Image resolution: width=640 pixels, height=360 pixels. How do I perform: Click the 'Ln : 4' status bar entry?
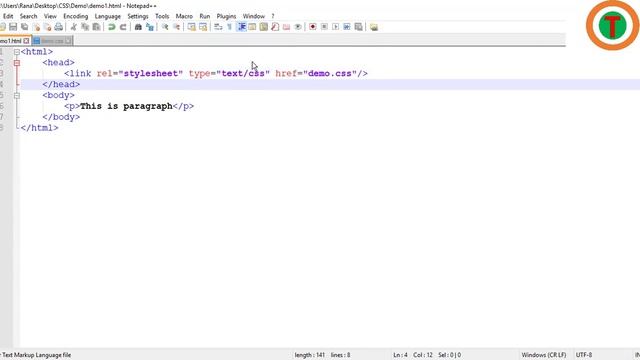pyautogui.click(x=400, y=355)
